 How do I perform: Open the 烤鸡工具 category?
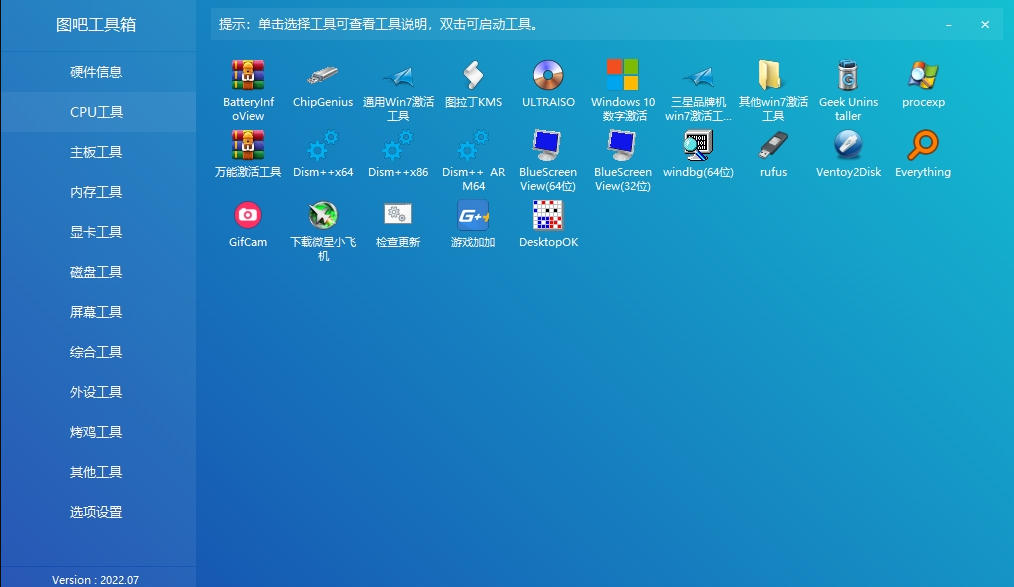point(98,432)
